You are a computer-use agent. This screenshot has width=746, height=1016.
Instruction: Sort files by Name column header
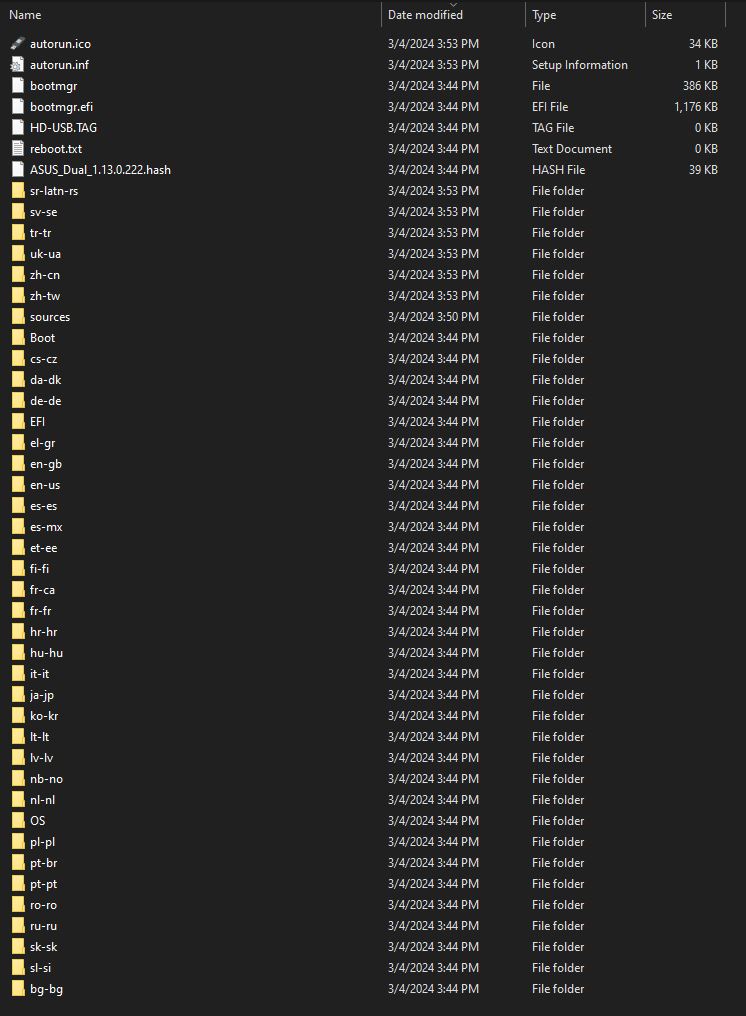tap(26, 15)
